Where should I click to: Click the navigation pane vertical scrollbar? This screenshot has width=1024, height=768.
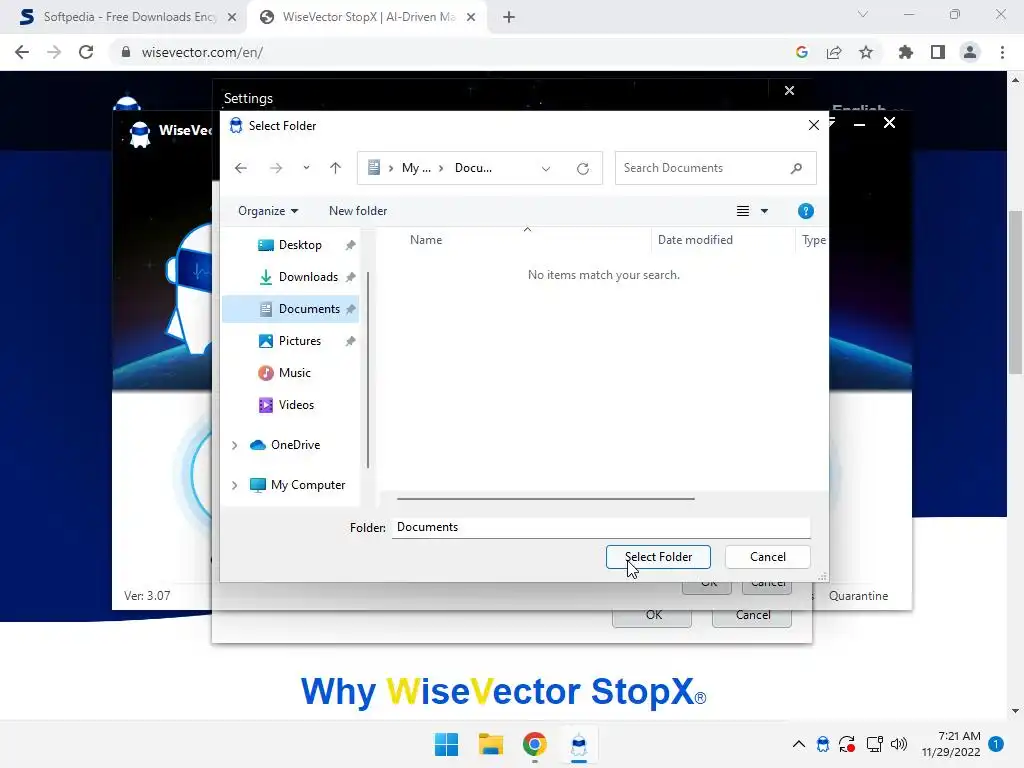pos(368,369)
